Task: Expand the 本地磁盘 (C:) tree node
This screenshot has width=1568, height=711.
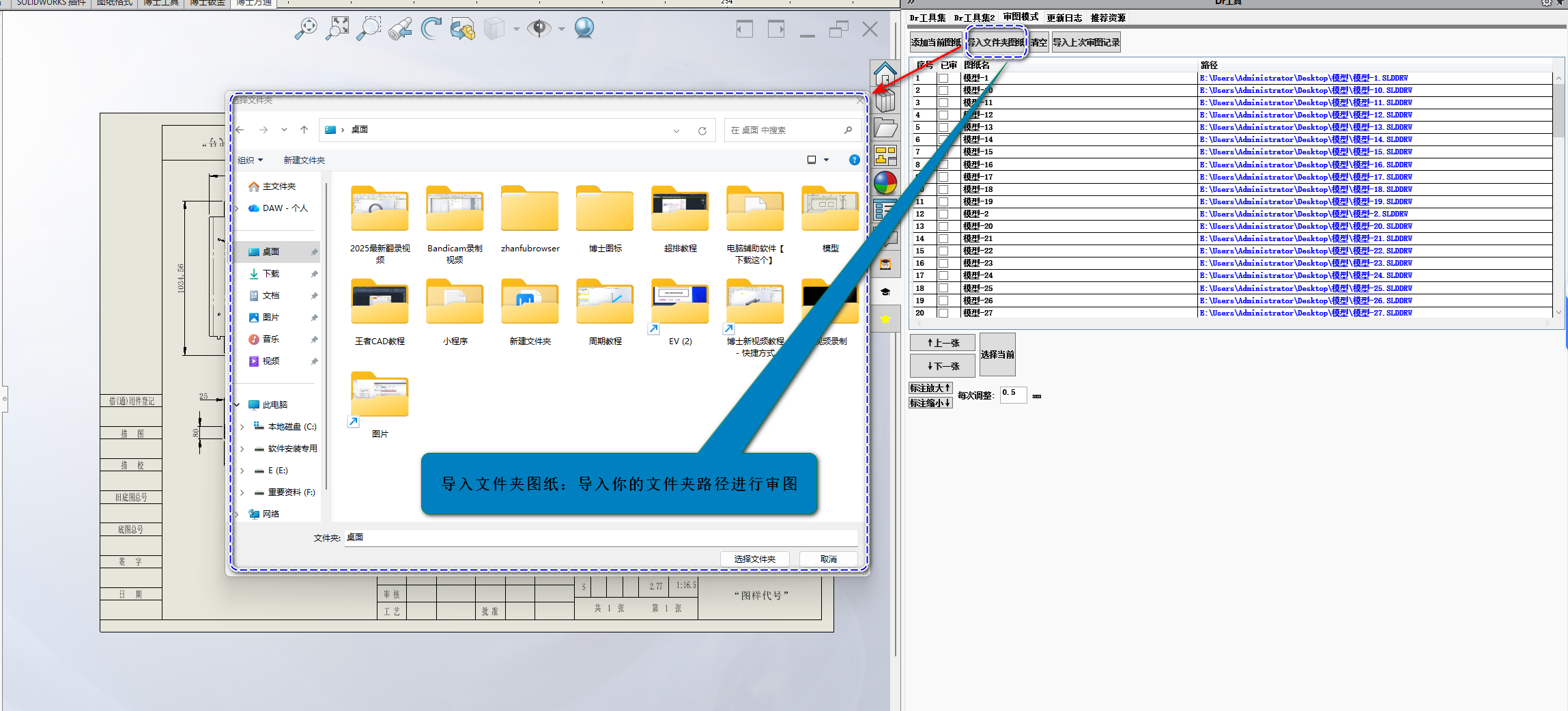Action: coord(242,427)
